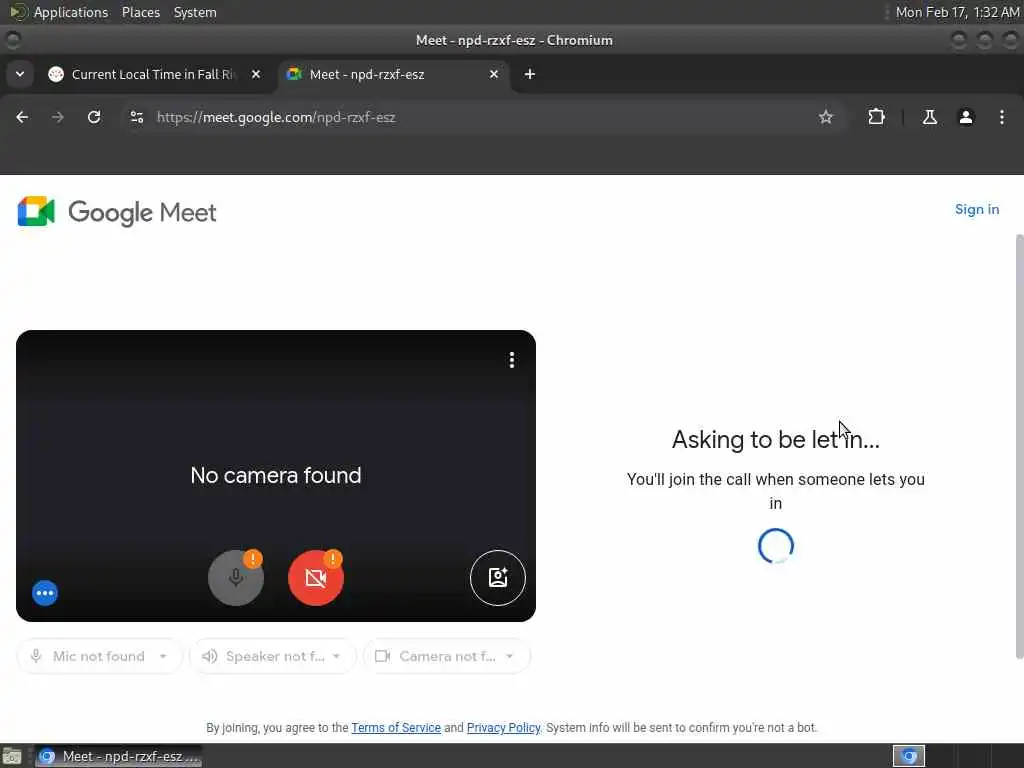Image resolution: width=1024 pixels, height=768 pixels.
Task: Go back with browser back arrow
Action: pos(22,117)
